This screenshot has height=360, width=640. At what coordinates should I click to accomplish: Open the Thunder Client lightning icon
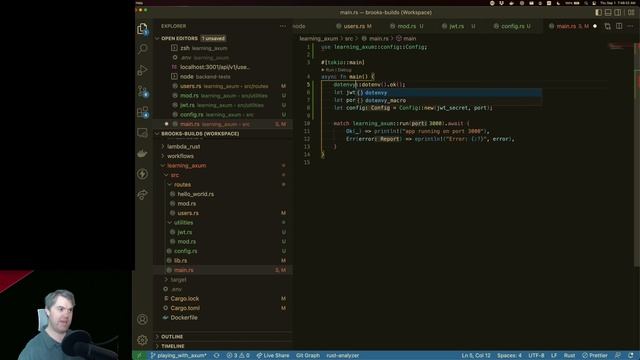142,174
